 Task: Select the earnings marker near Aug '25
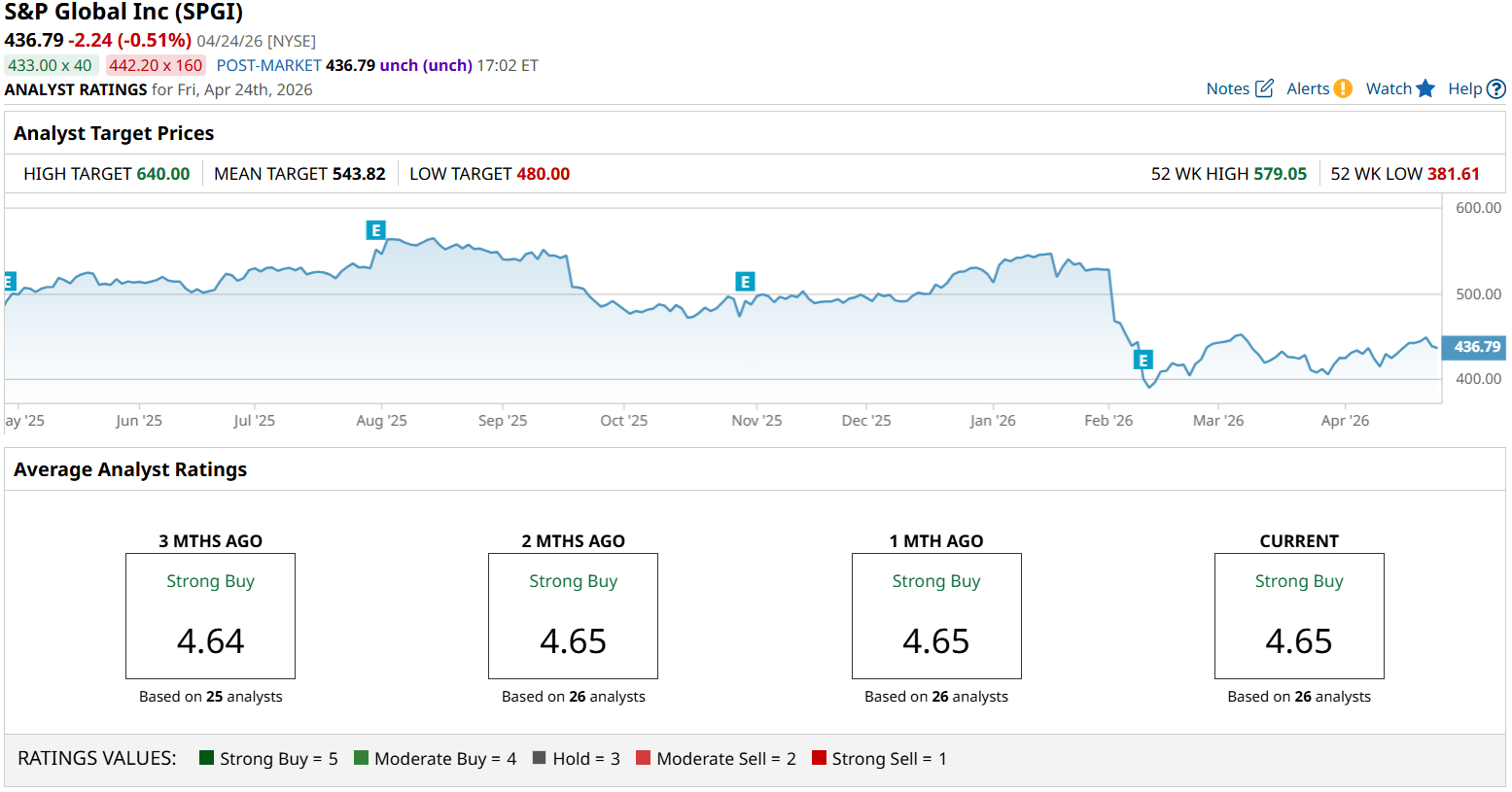[x=375, y=230]
